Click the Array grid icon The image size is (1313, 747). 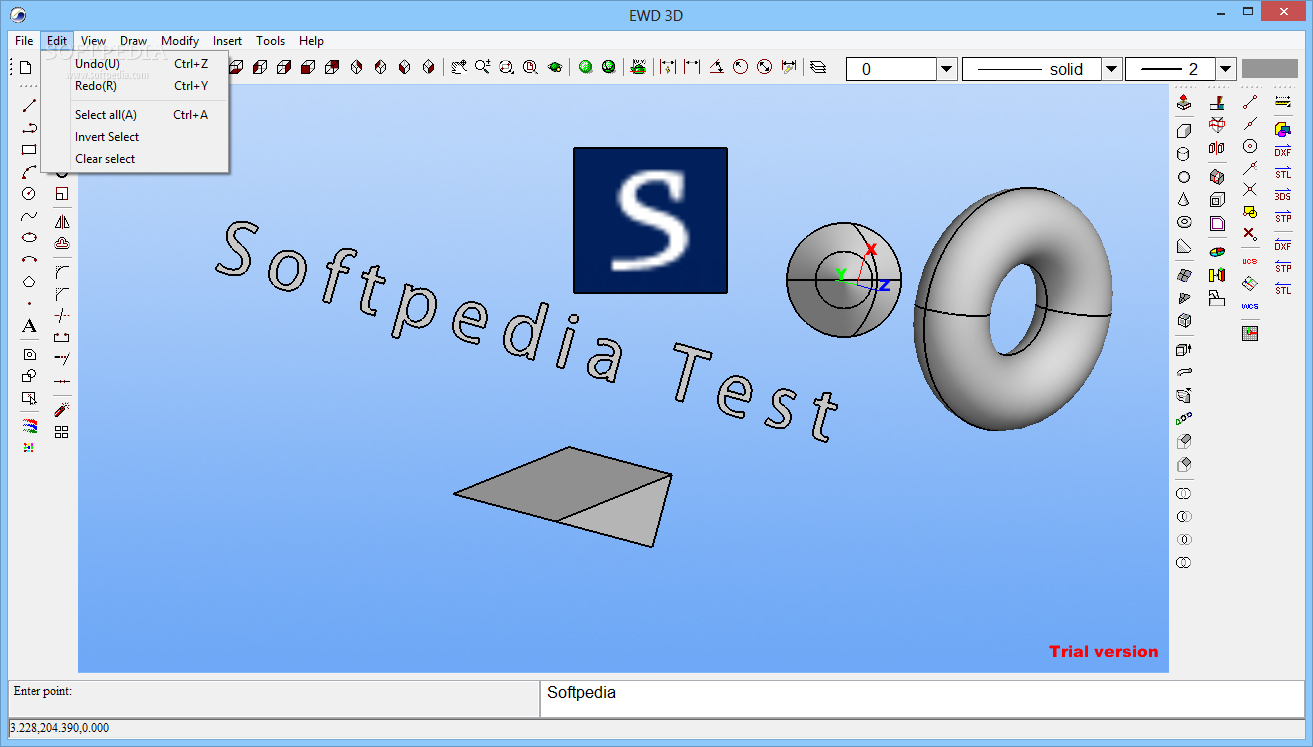[x=62, y=432]
